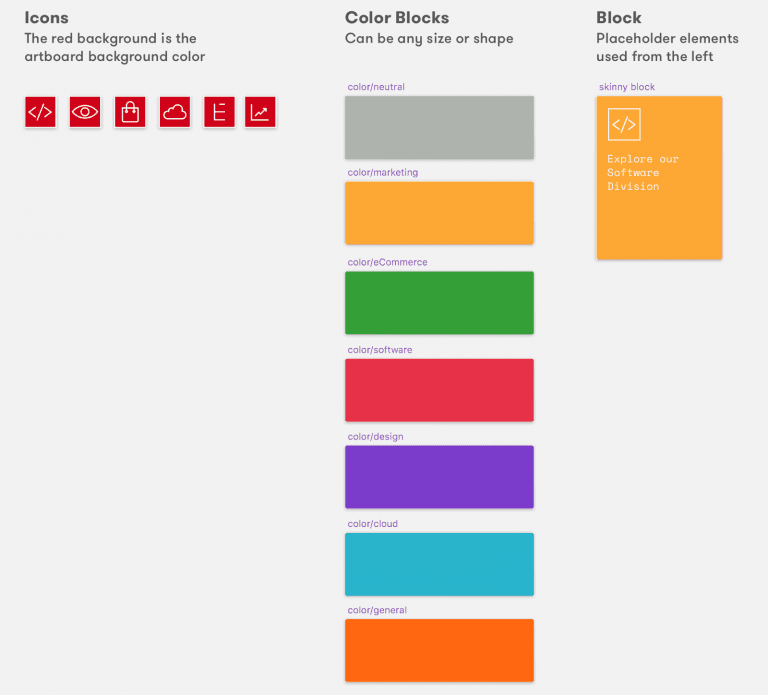The width and height of the screenshot is (768, 695).
Task: Select the "color/eCommerce" label
Action: pyautogui.click(x=387, y=262)
